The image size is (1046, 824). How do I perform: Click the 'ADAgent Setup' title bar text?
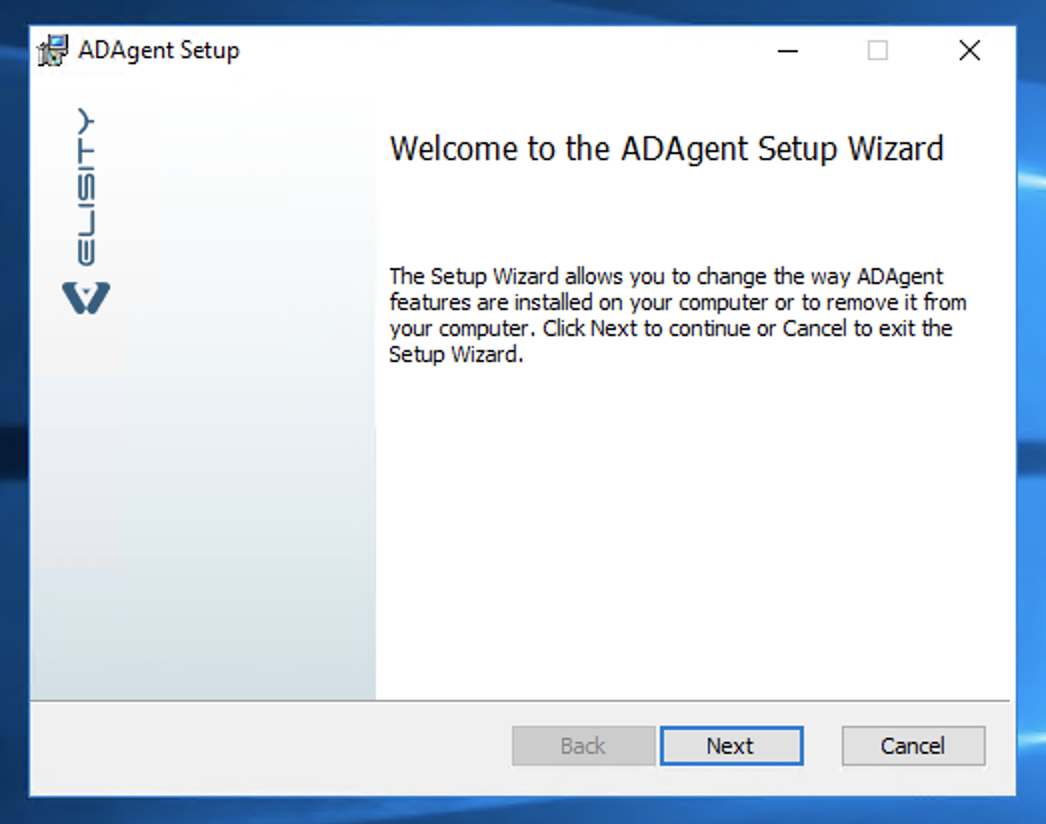click(x=159, y=51)
